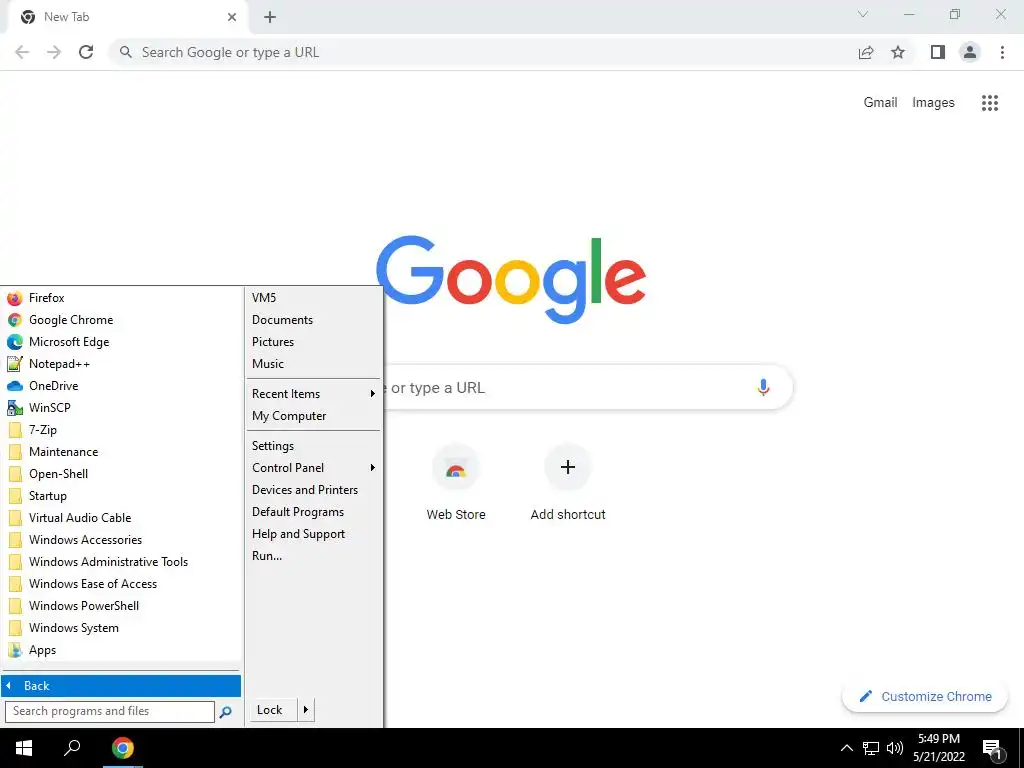The image size is (1024, 768).
Task: Open Microsoft Edge from the Start menu
Action: 122,342
